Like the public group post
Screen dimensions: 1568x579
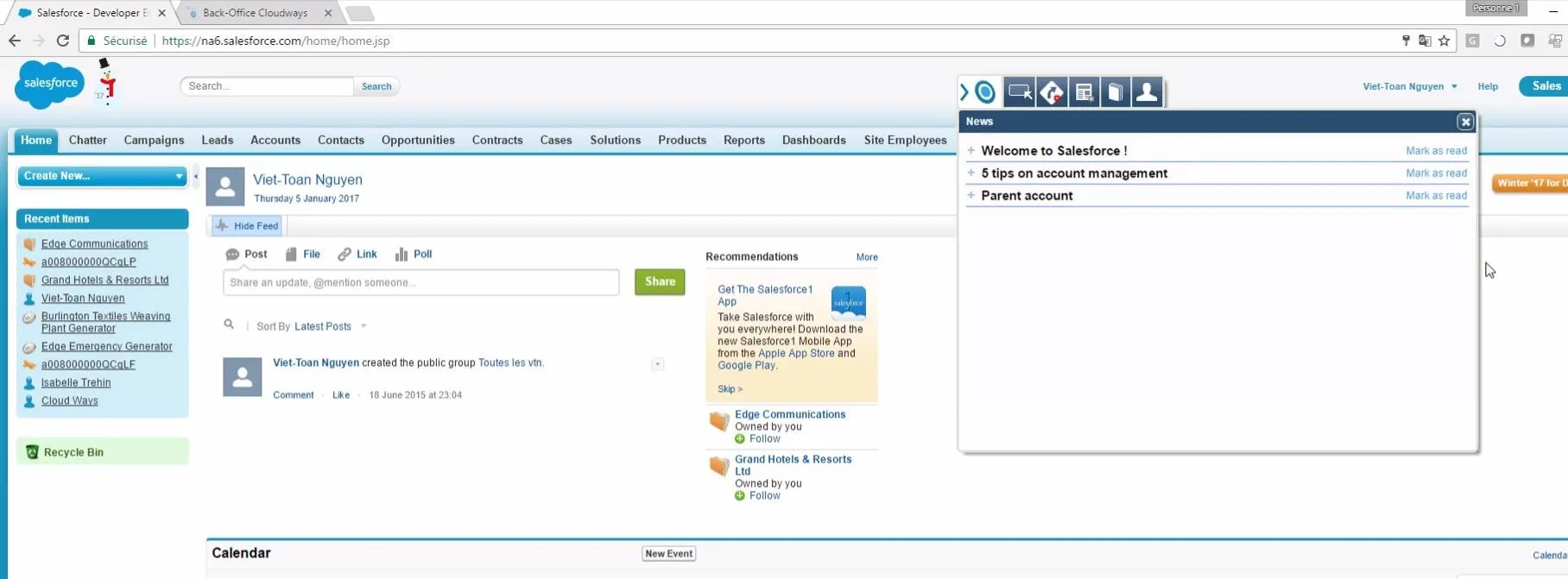341,395
